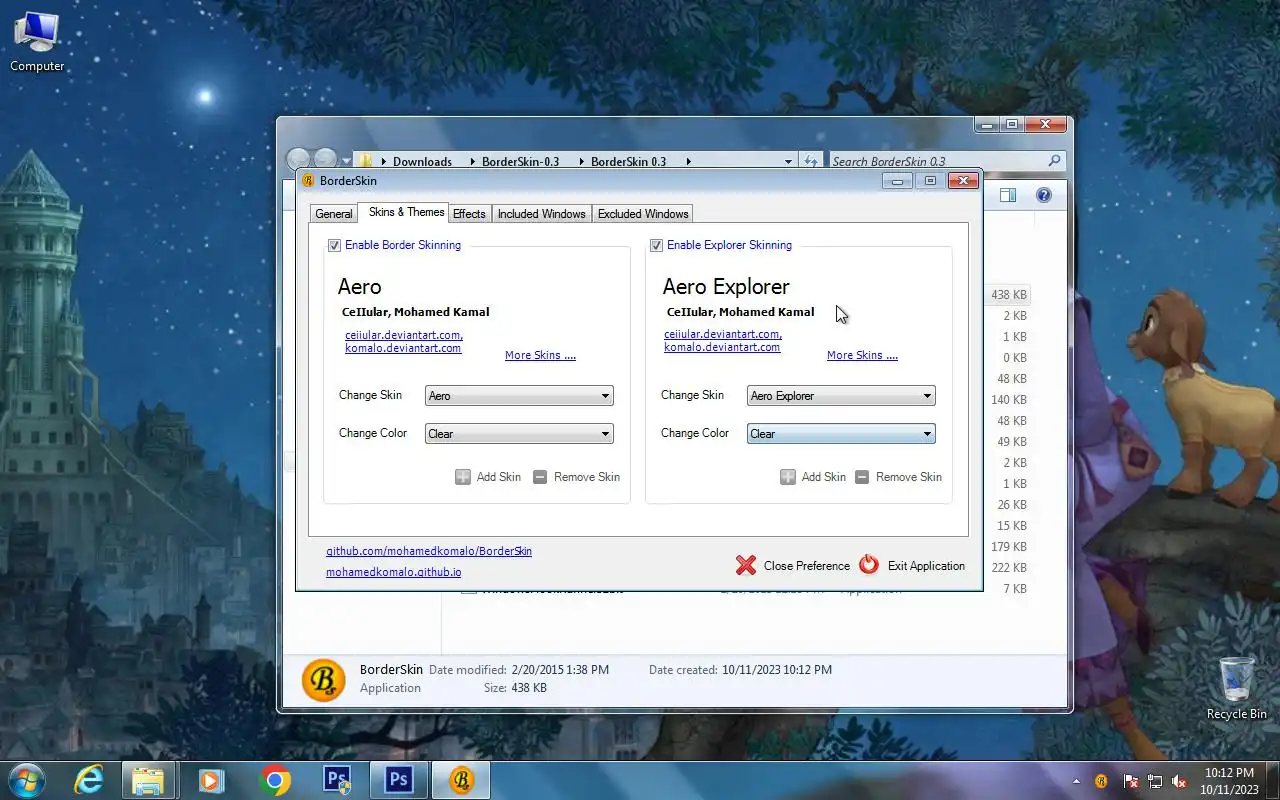Open komalo.deviantart.com link under Aero

click(403, 348)
